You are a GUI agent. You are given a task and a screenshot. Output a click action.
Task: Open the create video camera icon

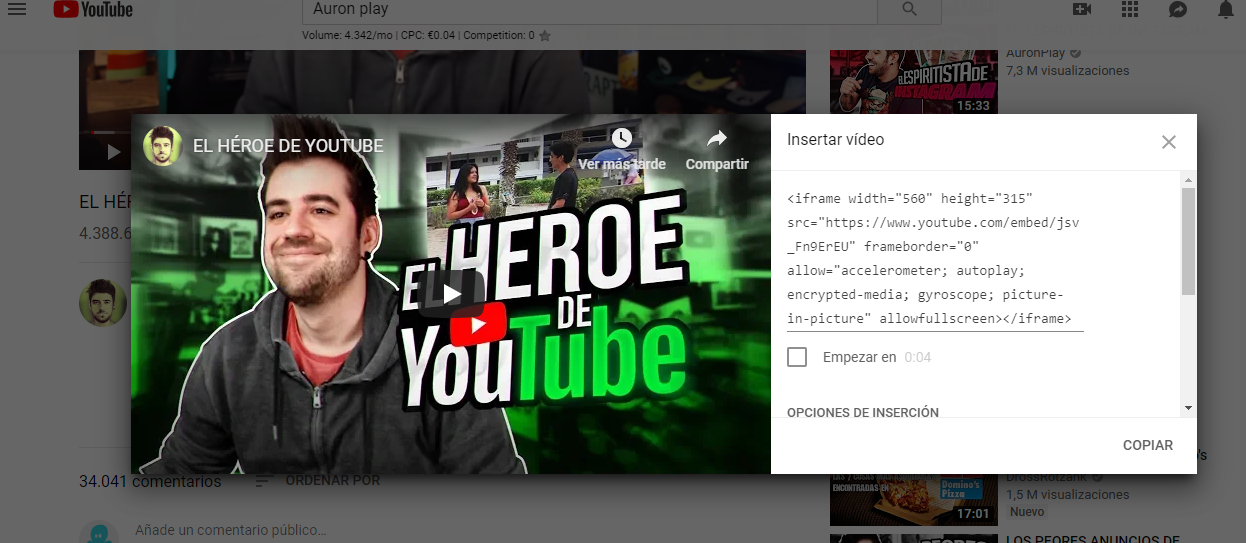point(1081,9)
